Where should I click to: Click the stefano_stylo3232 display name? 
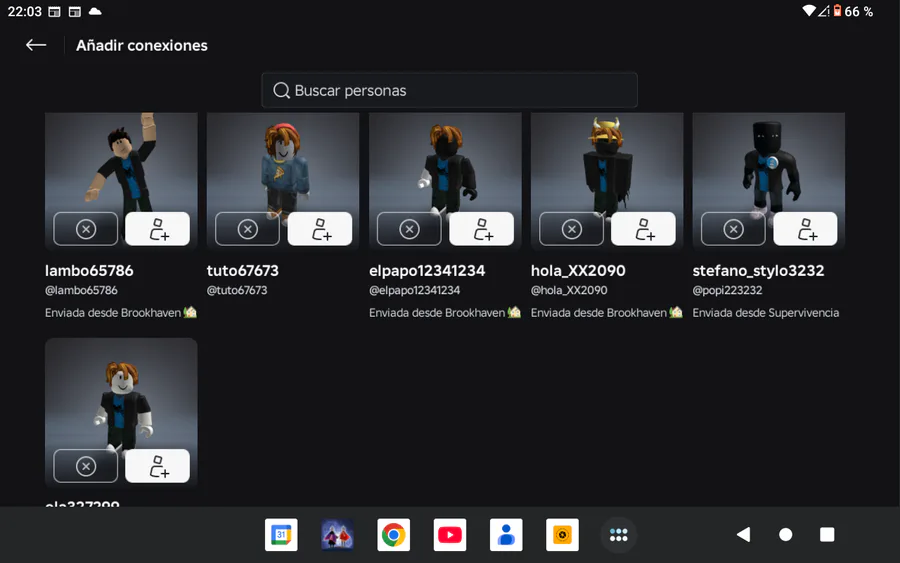758,270
